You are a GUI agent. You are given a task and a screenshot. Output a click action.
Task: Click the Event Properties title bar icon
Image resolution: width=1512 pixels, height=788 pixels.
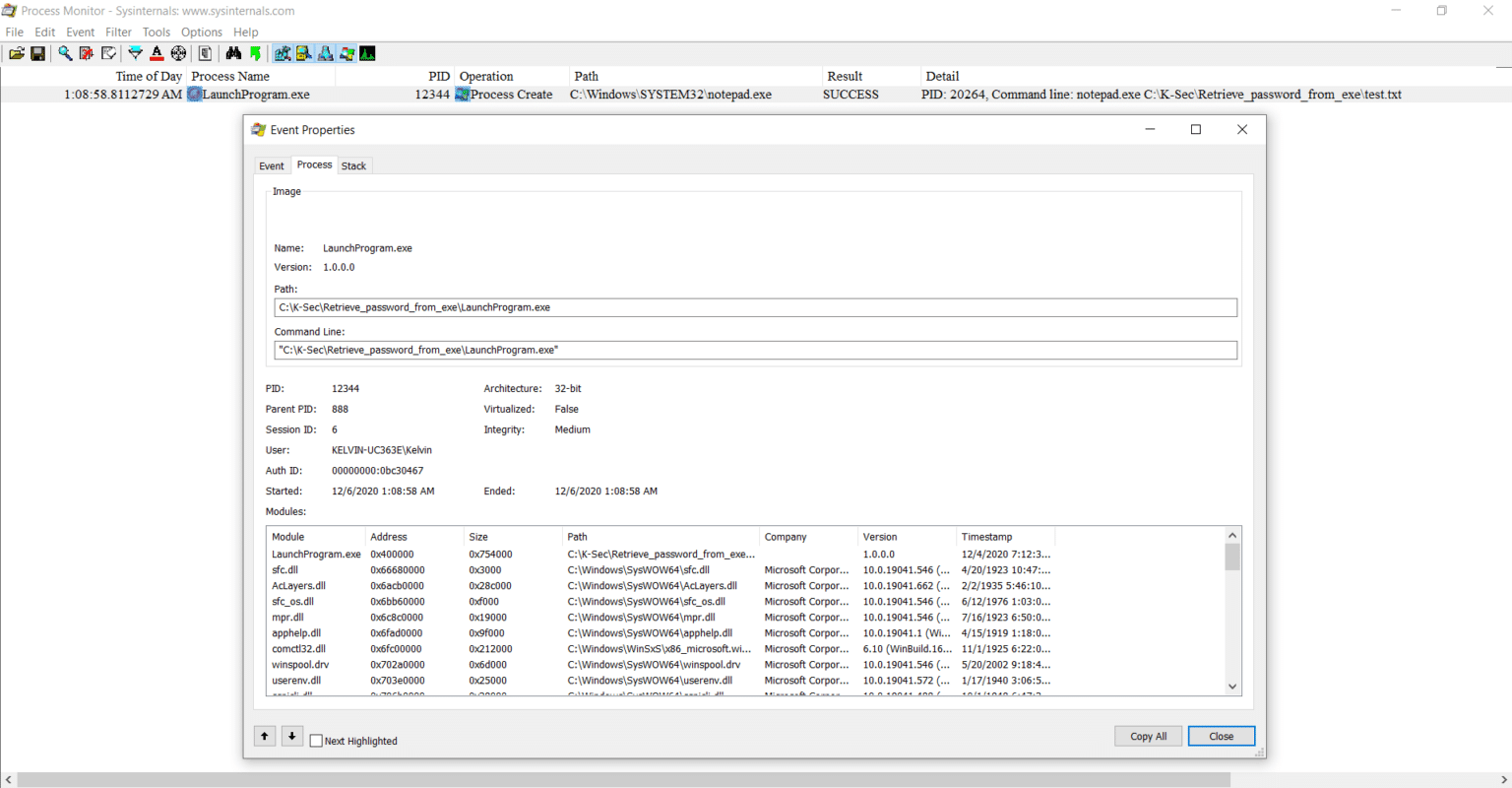coord(259,129)
